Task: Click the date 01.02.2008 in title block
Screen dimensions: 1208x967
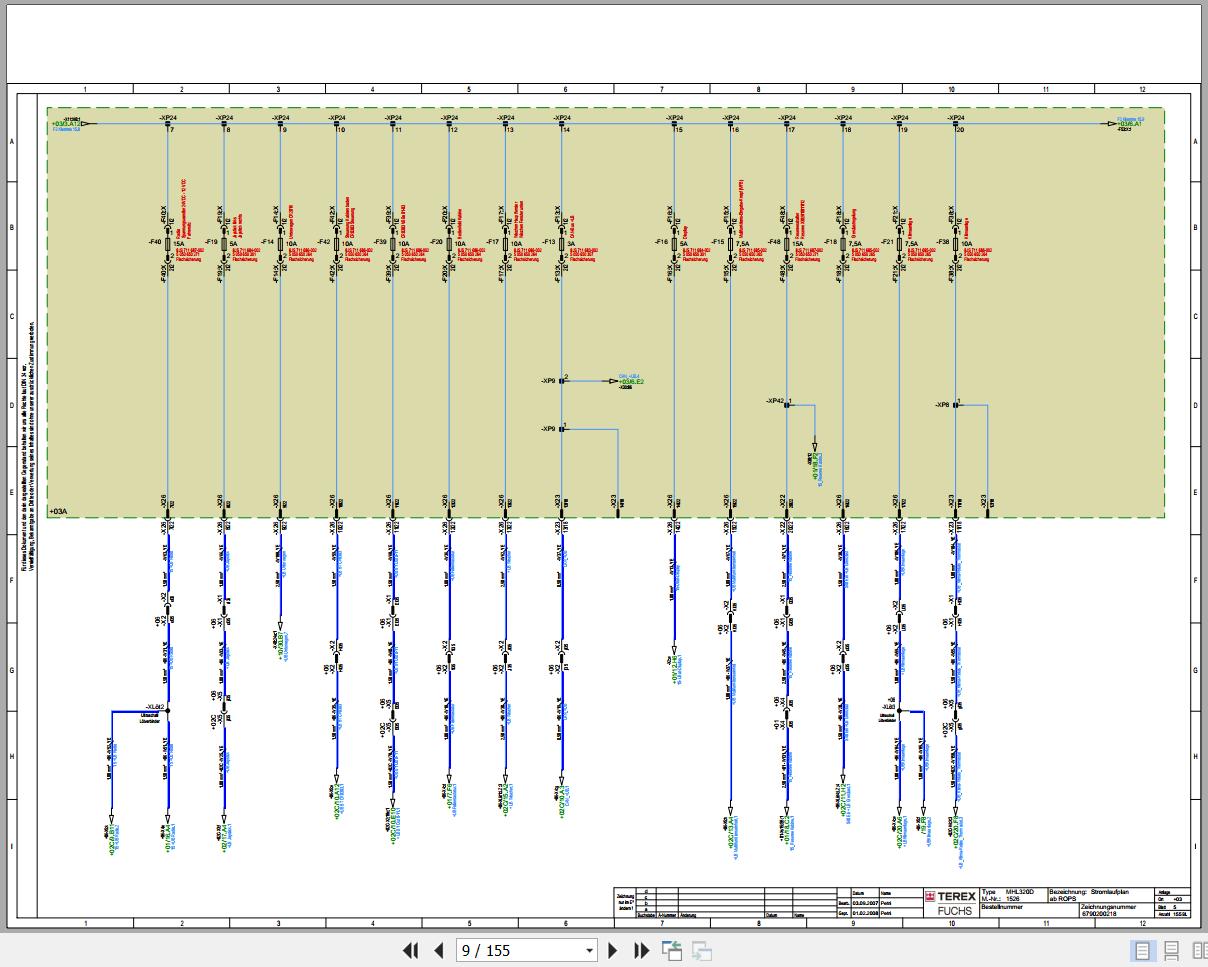Action: click(865, 914)
